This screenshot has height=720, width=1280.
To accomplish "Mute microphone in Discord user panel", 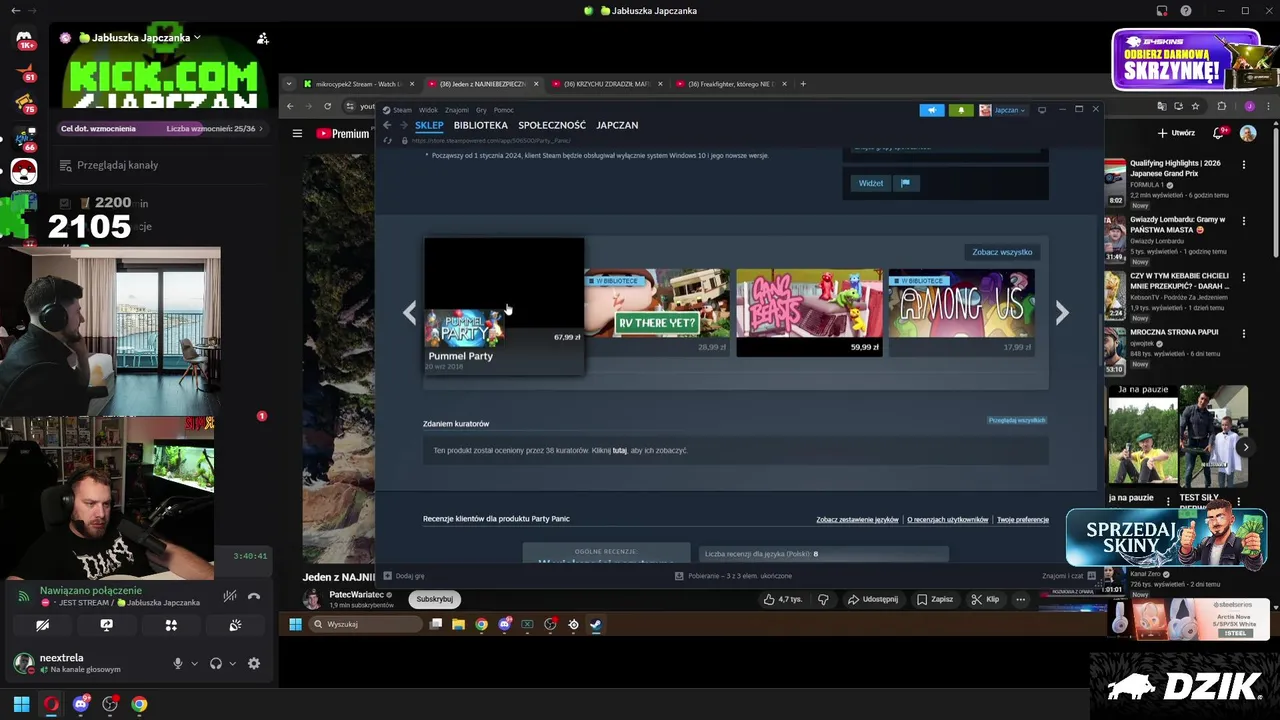I will pos(178,663).
